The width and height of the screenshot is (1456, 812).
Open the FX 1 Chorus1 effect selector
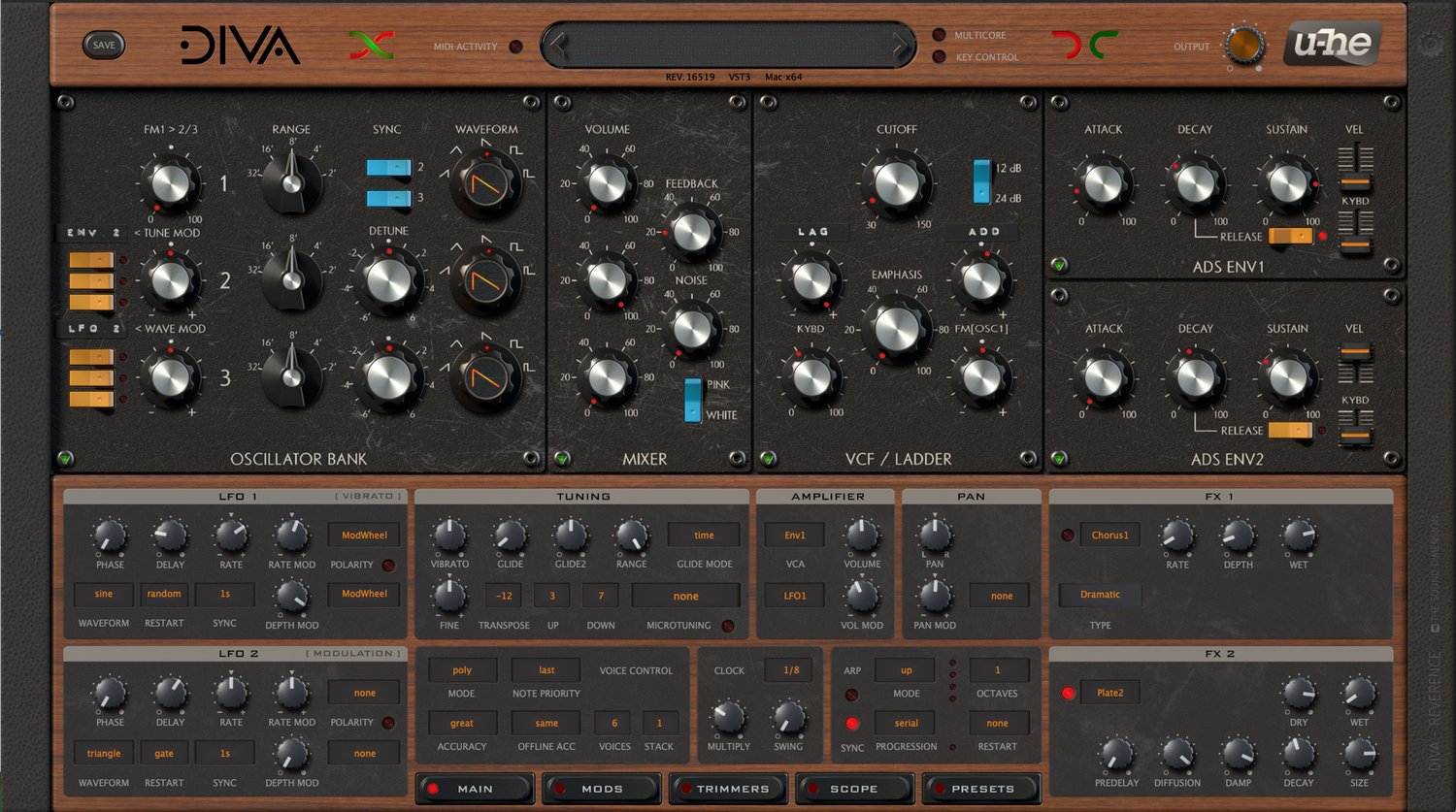pos(1109,535)
